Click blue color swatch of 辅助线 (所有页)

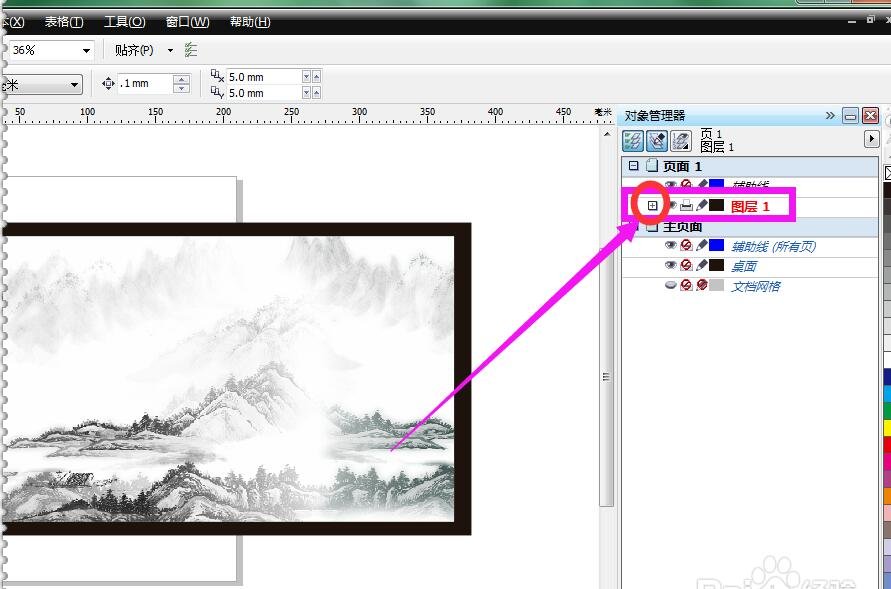pos(717,246)
